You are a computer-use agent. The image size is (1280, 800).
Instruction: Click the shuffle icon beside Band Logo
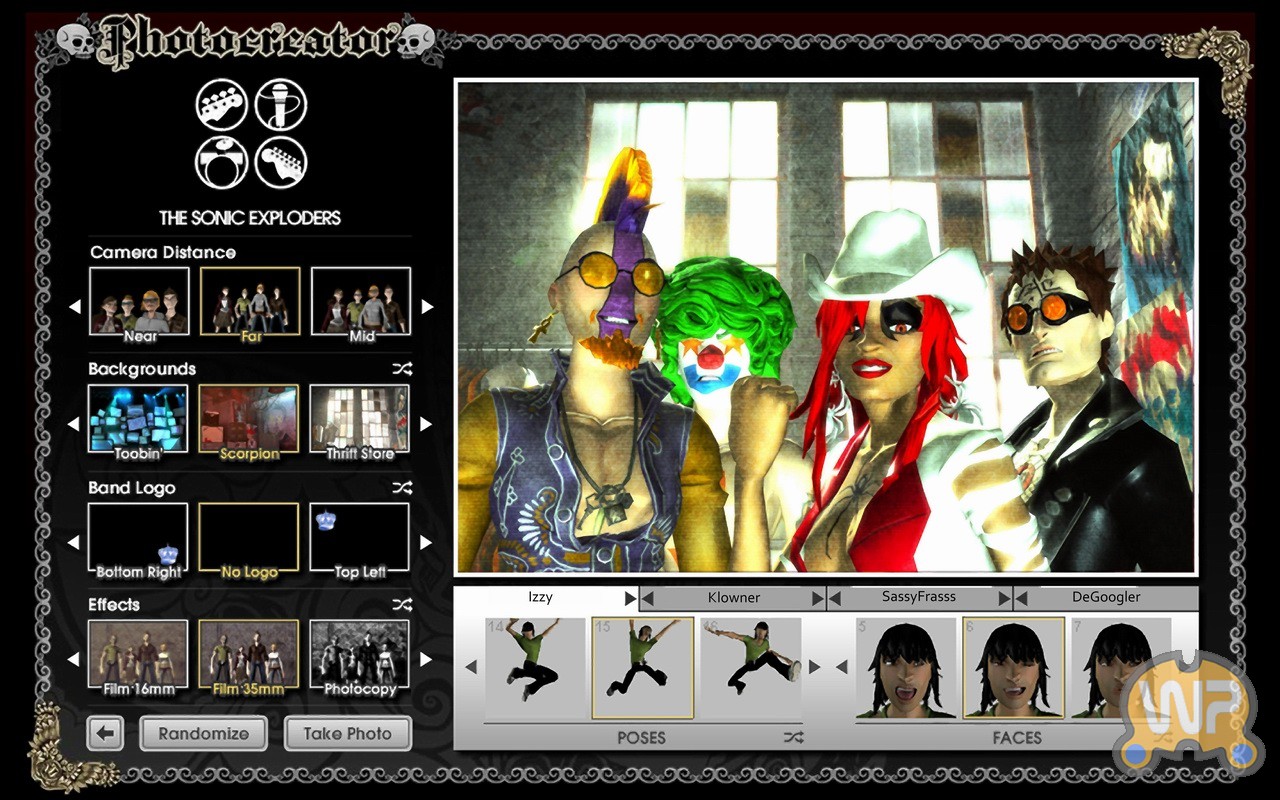point(402,488)
